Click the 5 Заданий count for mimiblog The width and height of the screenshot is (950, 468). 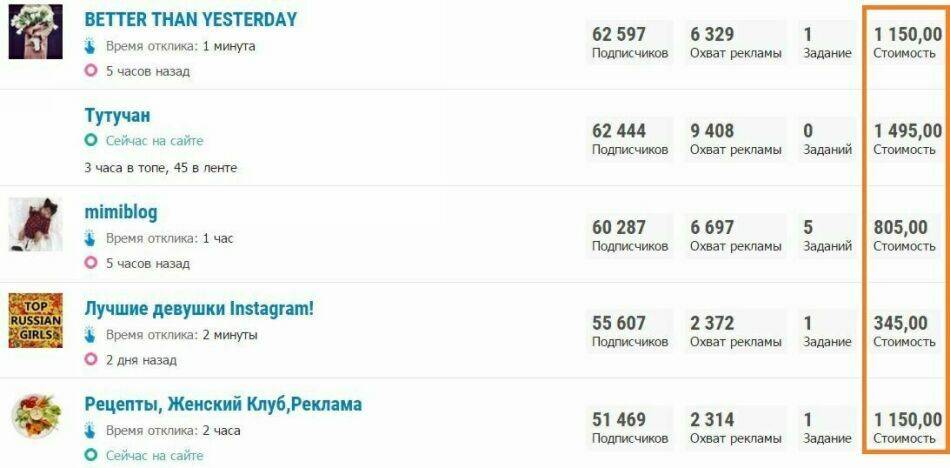click(x=827, y=235)
